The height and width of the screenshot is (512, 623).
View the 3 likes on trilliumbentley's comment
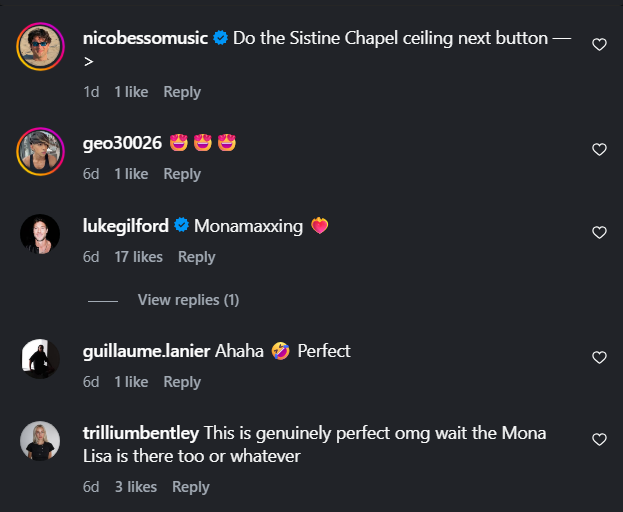click(136, 487)
